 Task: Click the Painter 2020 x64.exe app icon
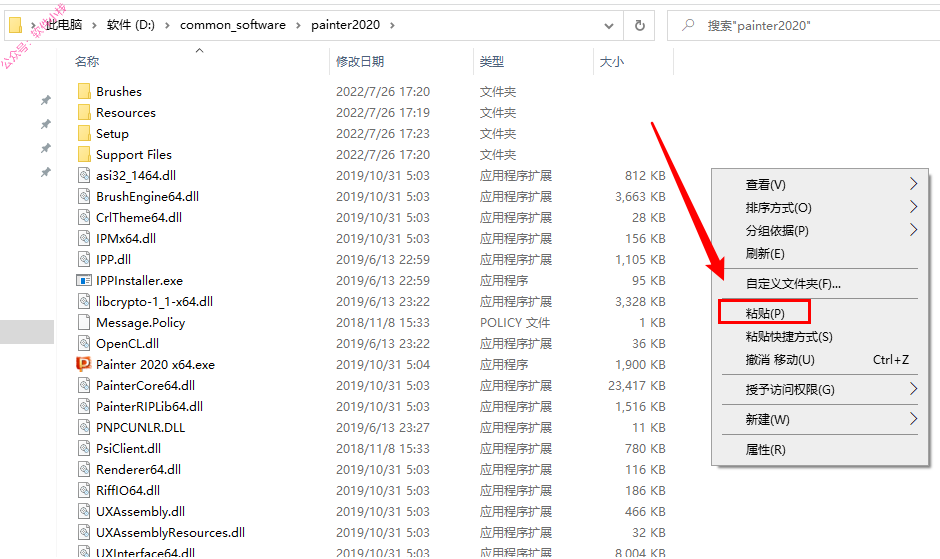84,364
